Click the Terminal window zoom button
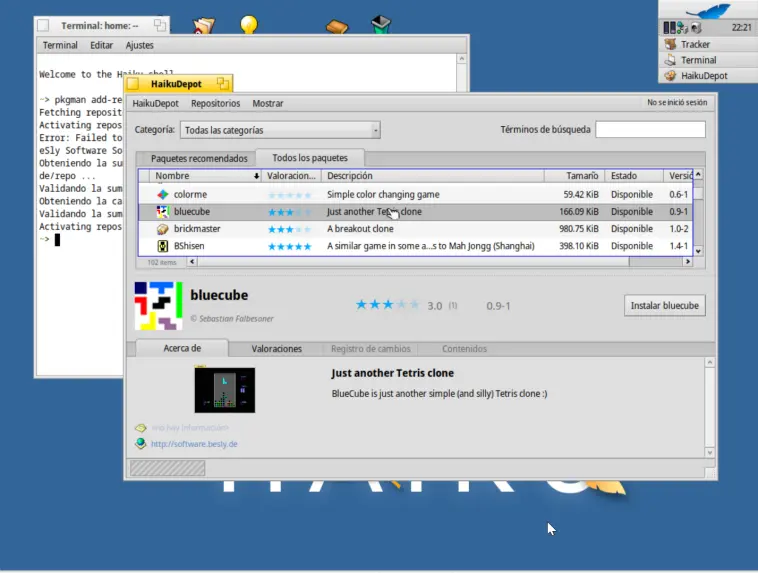The height and width of the screenshot is (573, 758). coord(160,25)
